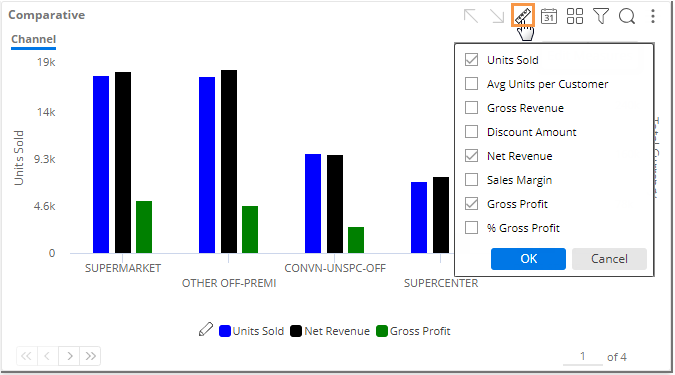Jump to the last chart page

pos(90,356)
